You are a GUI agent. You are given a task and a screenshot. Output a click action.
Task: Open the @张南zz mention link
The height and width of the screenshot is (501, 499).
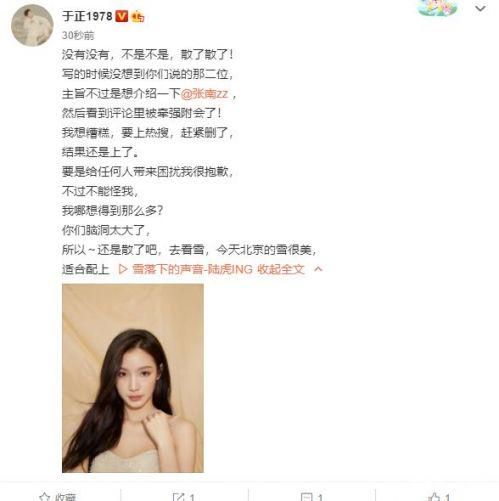205,94
